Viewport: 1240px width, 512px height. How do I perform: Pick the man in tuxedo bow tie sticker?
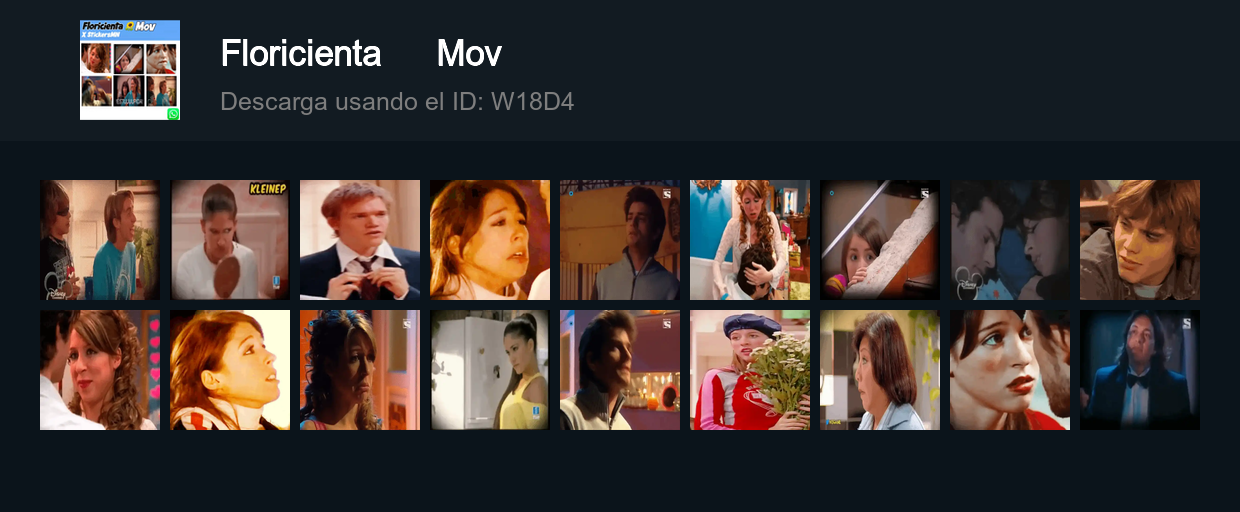pos(1140,370)
